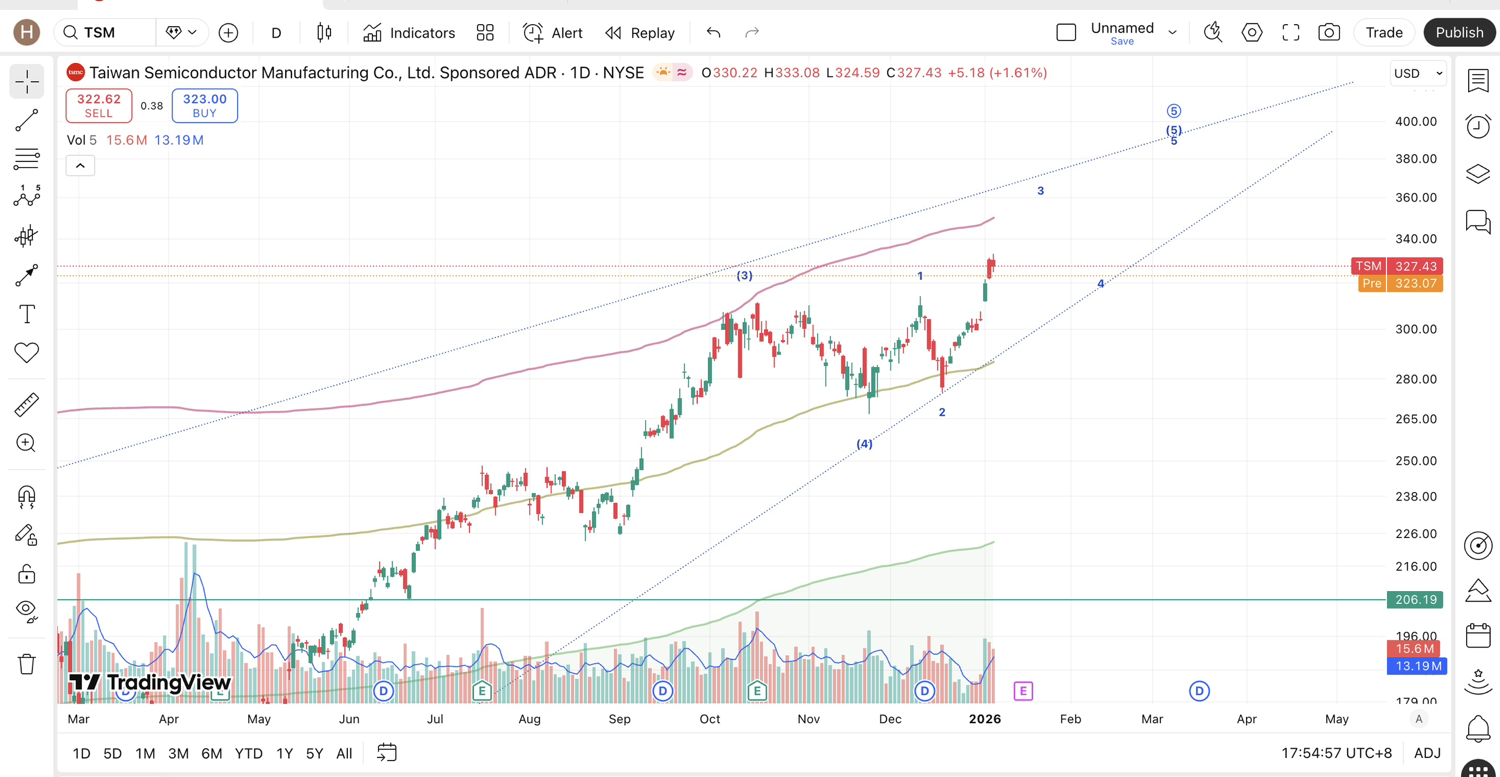This screenshot has width=1500, height=777.
Task: Toggle magnet mode on
Action: pyautogui.click(x=27, y=496)
